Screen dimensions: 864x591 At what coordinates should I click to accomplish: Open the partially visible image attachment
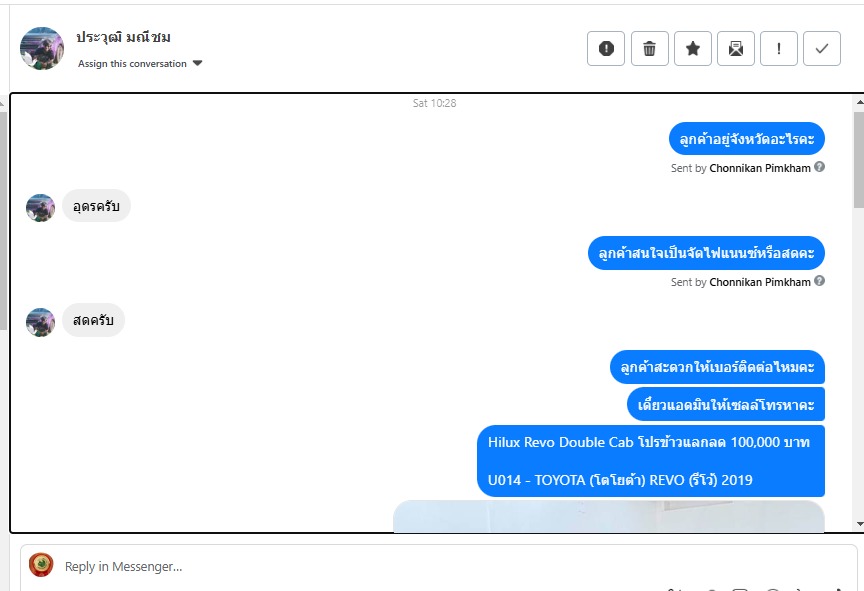(609, 517)
